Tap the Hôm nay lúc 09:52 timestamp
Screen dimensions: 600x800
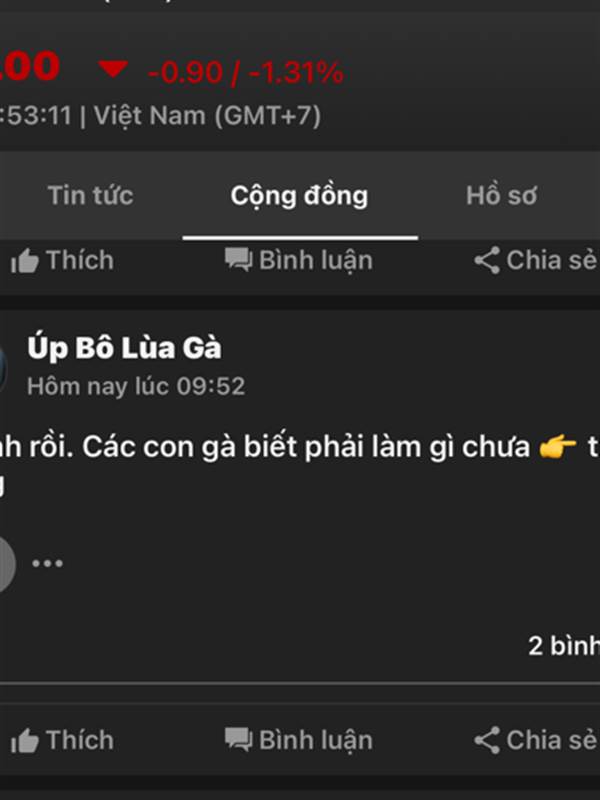[136, 386]
